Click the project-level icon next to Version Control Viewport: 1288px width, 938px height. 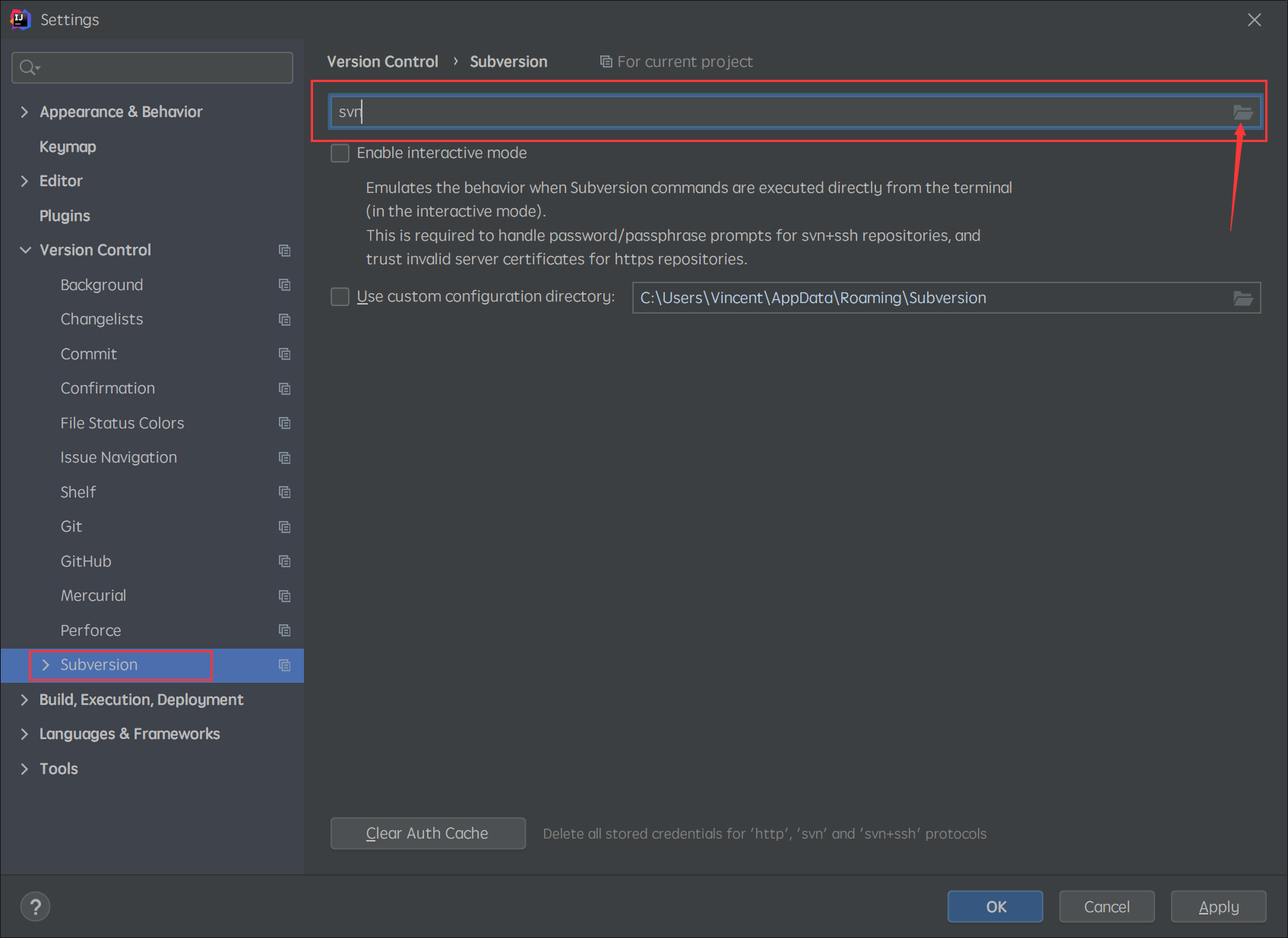point(285,251)
